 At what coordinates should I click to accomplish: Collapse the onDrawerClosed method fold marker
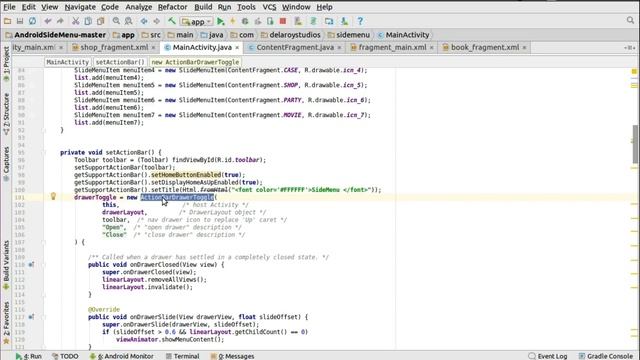[44, 264]
